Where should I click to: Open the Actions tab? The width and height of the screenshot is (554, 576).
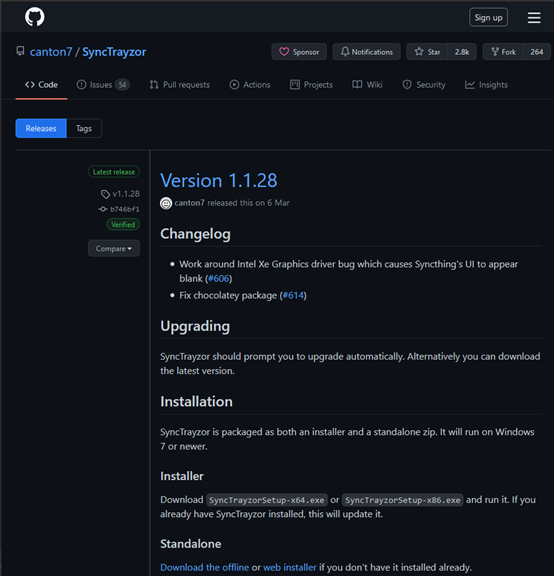pos(250,85)
